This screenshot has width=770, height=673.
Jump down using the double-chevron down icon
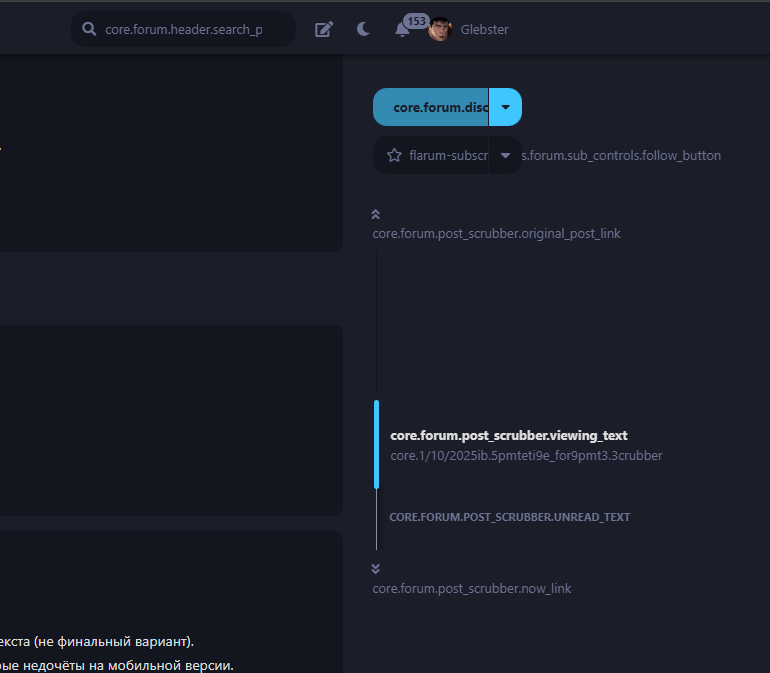[376, 568]
